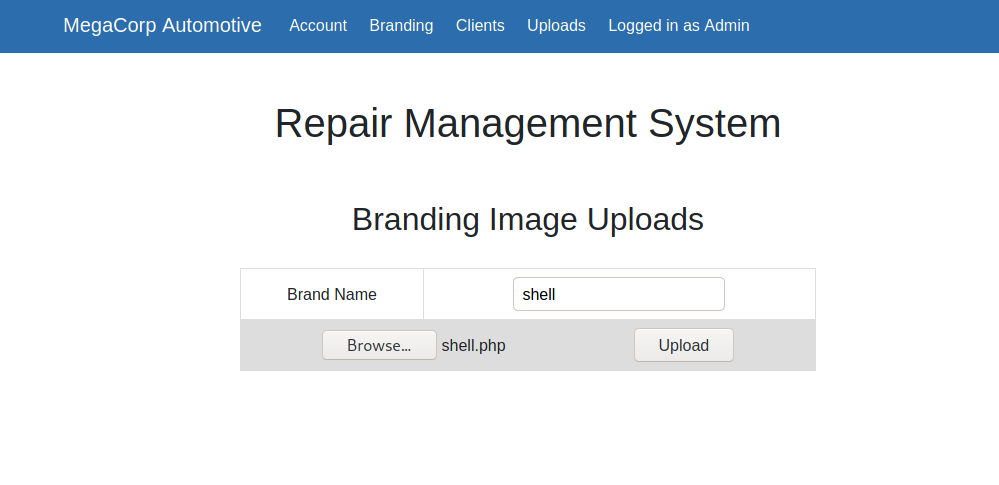
Task: Click the Brand Name label cell
Action: (x=332, y=295)
